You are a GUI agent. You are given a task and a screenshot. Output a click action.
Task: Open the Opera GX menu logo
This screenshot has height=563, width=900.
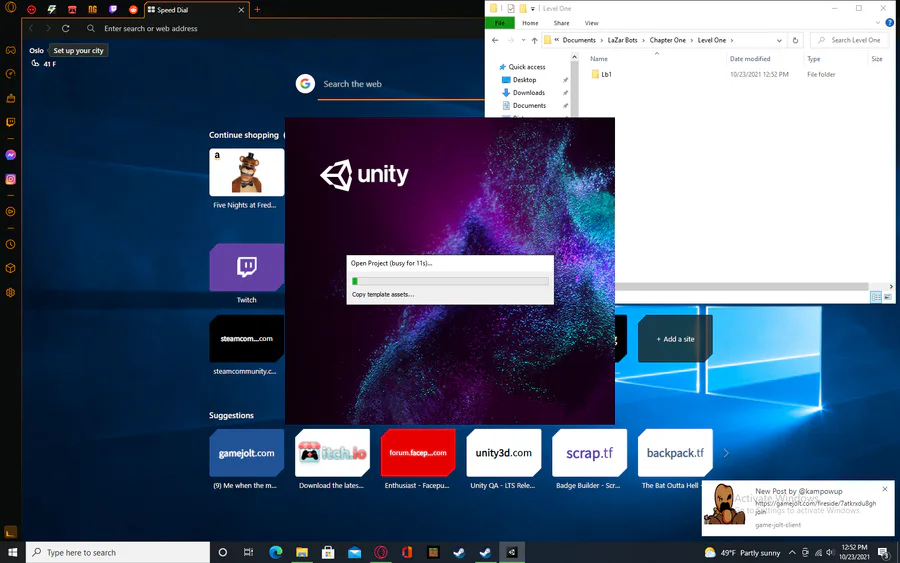[x=10, y=8]
